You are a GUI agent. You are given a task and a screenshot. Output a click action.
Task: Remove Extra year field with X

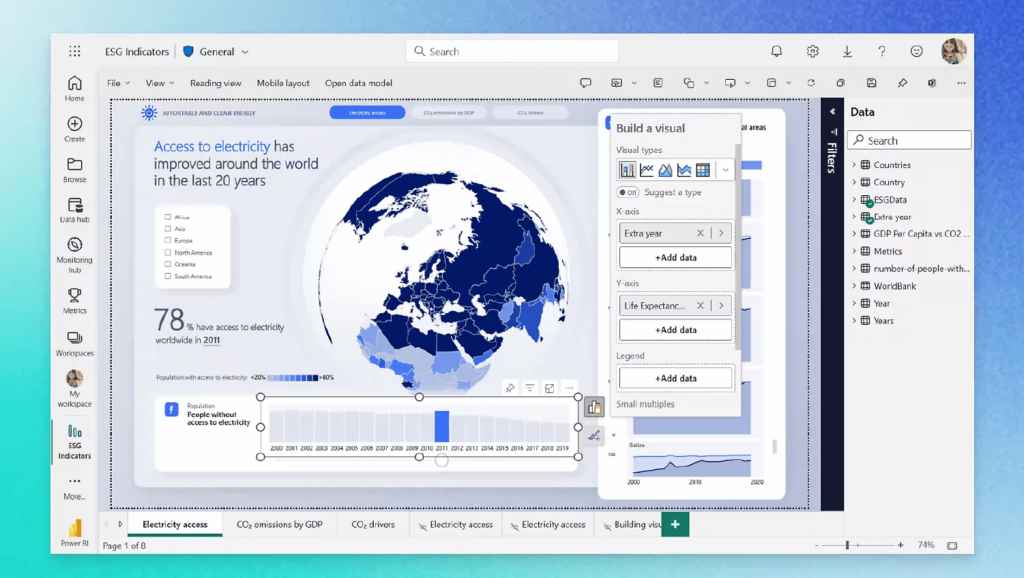[x=700, y=233]
